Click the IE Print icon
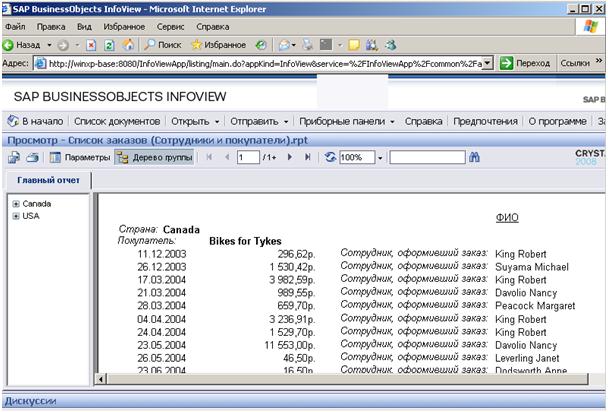 [308, 45]
